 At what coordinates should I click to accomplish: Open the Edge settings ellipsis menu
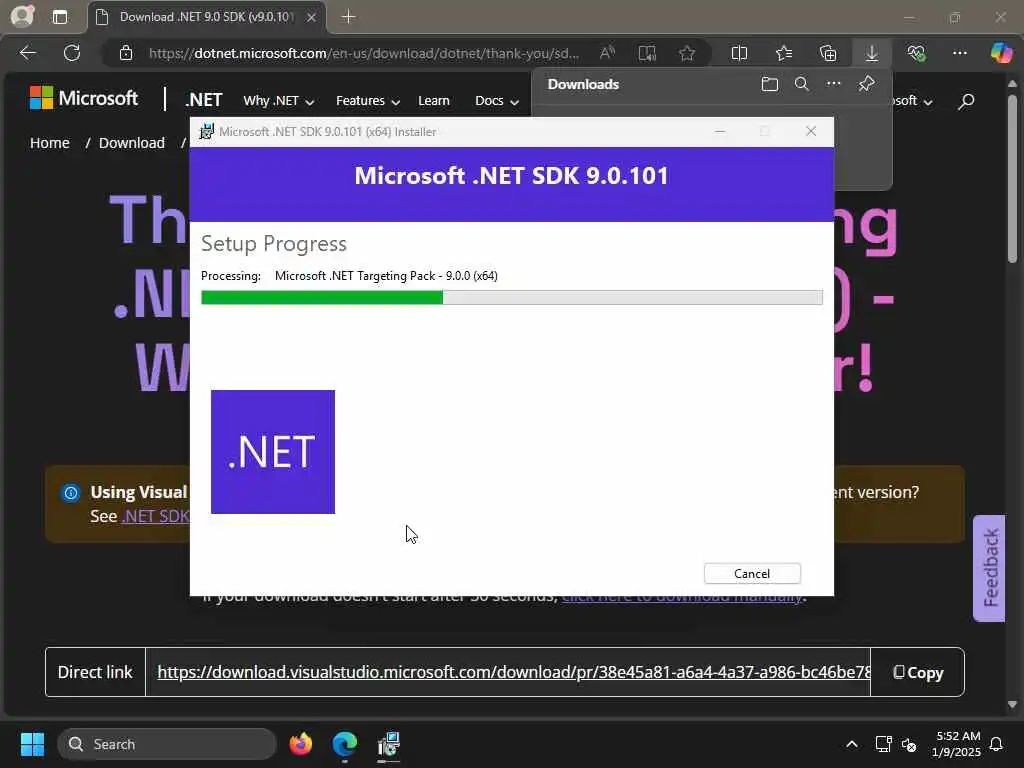[959, 53]
